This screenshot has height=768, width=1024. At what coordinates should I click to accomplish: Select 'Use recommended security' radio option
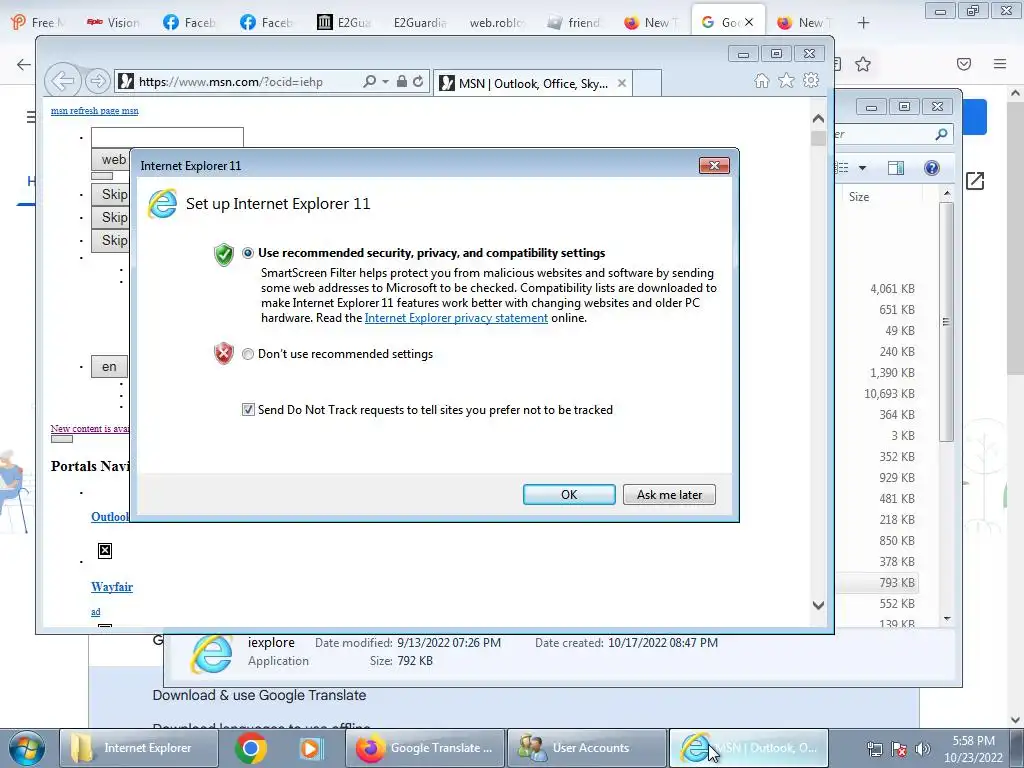coord(248,253)
